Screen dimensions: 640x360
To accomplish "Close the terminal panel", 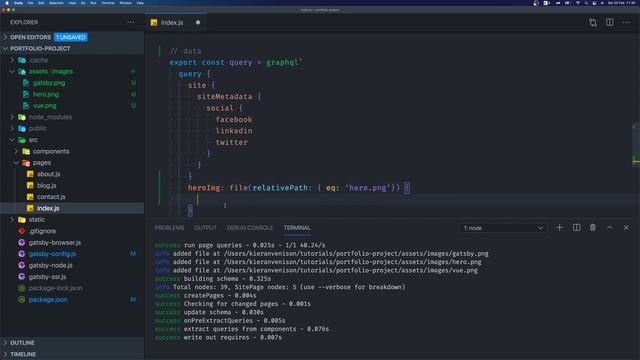I will 626,228.
